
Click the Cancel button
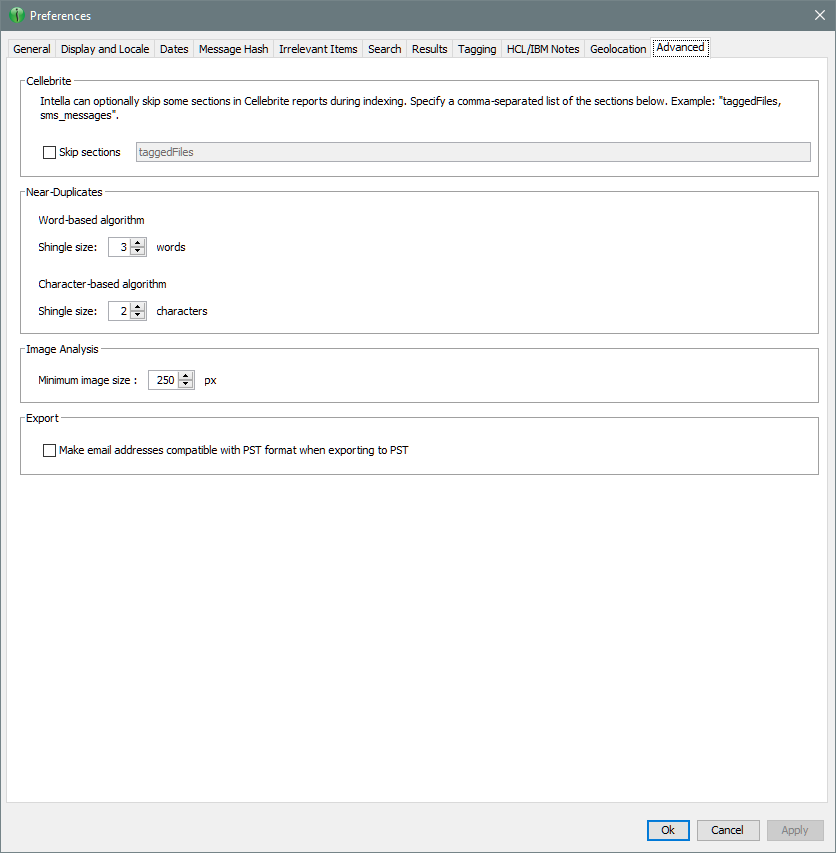click(x=727, y=830)
